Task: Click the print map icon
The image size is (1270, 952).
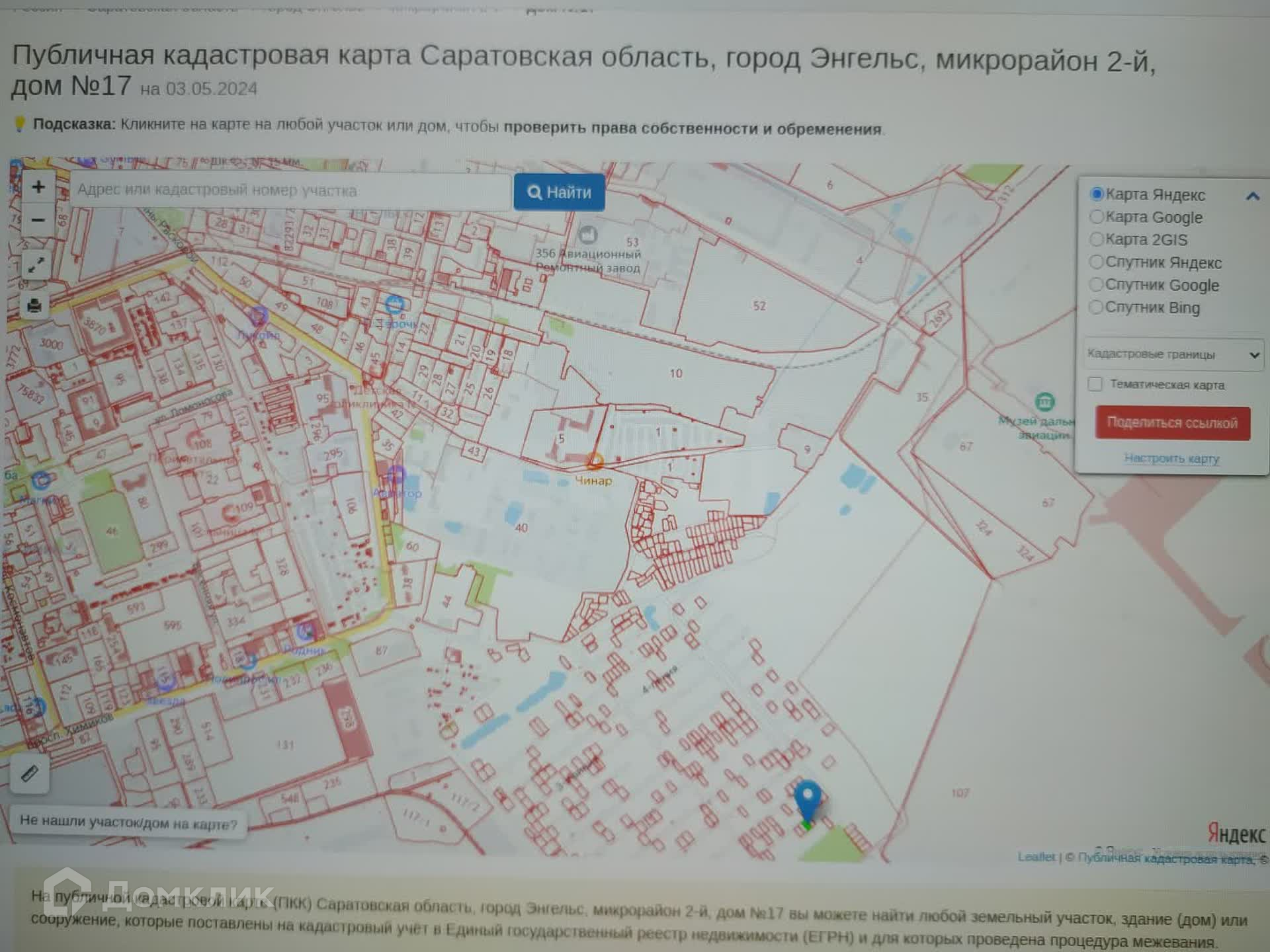Action: [x=35, y=305]
